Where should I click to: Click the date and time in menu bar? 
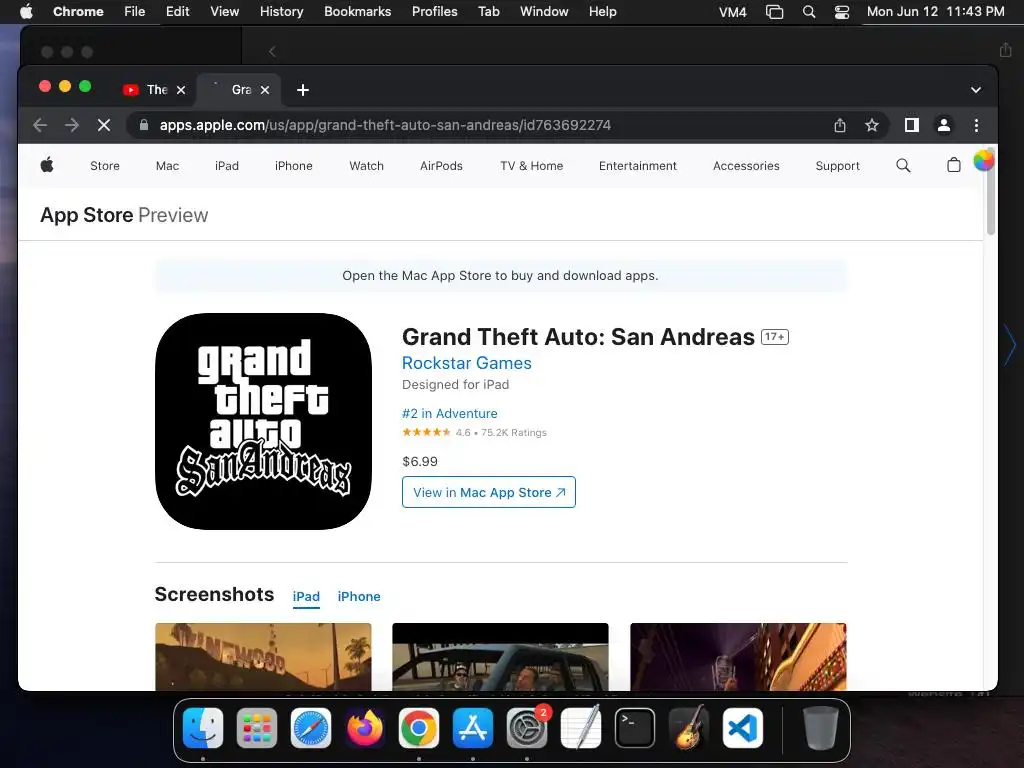tap(935, 11)
